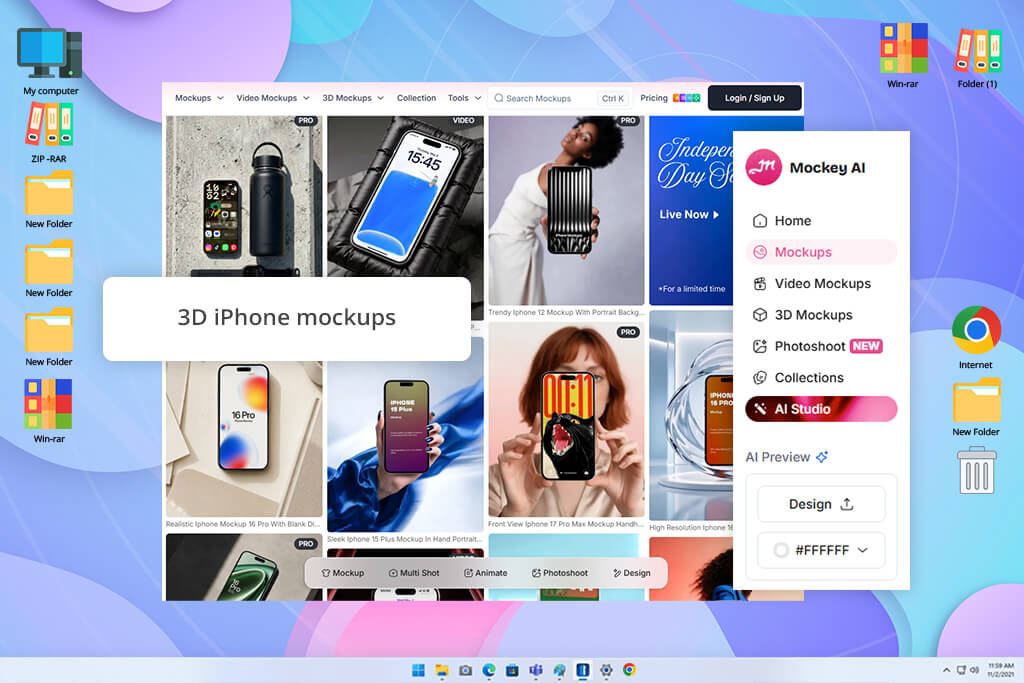This screenshot has height=683, width=1024.
Task: Open the iPhone 16 Pro blank mockup thumbnail
Action: [244, 439]
